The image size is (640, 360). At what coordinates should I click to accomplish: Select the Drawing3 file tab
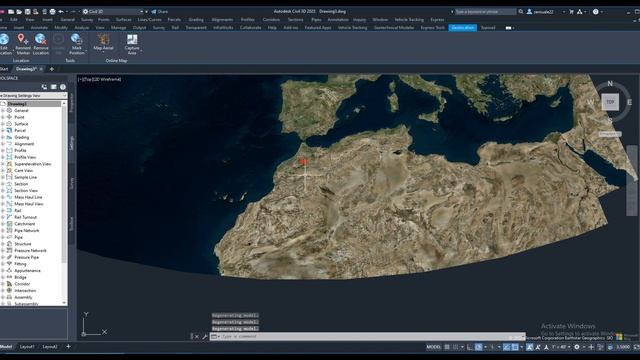(x=26, y=69)
